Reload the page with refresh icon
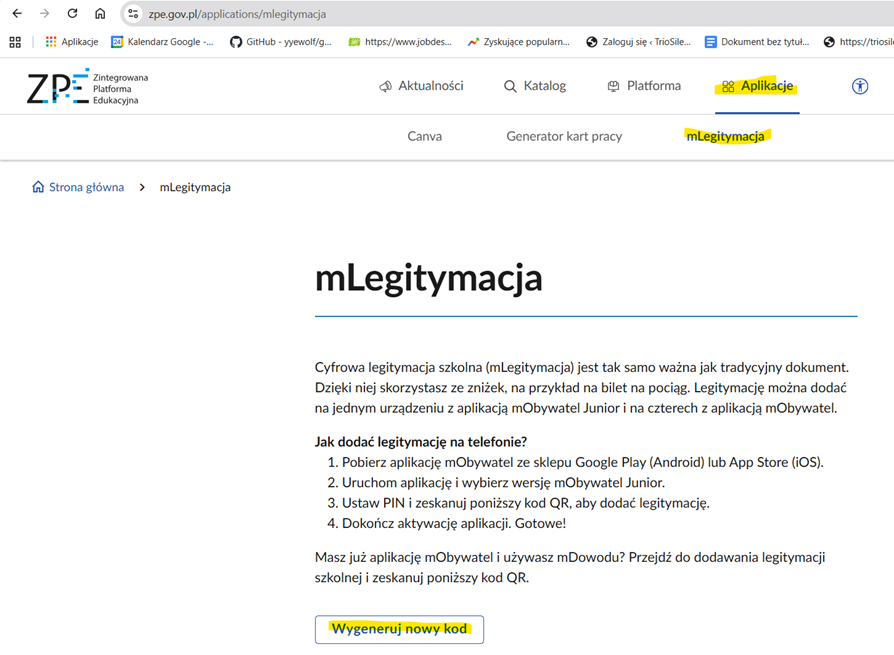The image size is (894, 655). click(72, 14)
